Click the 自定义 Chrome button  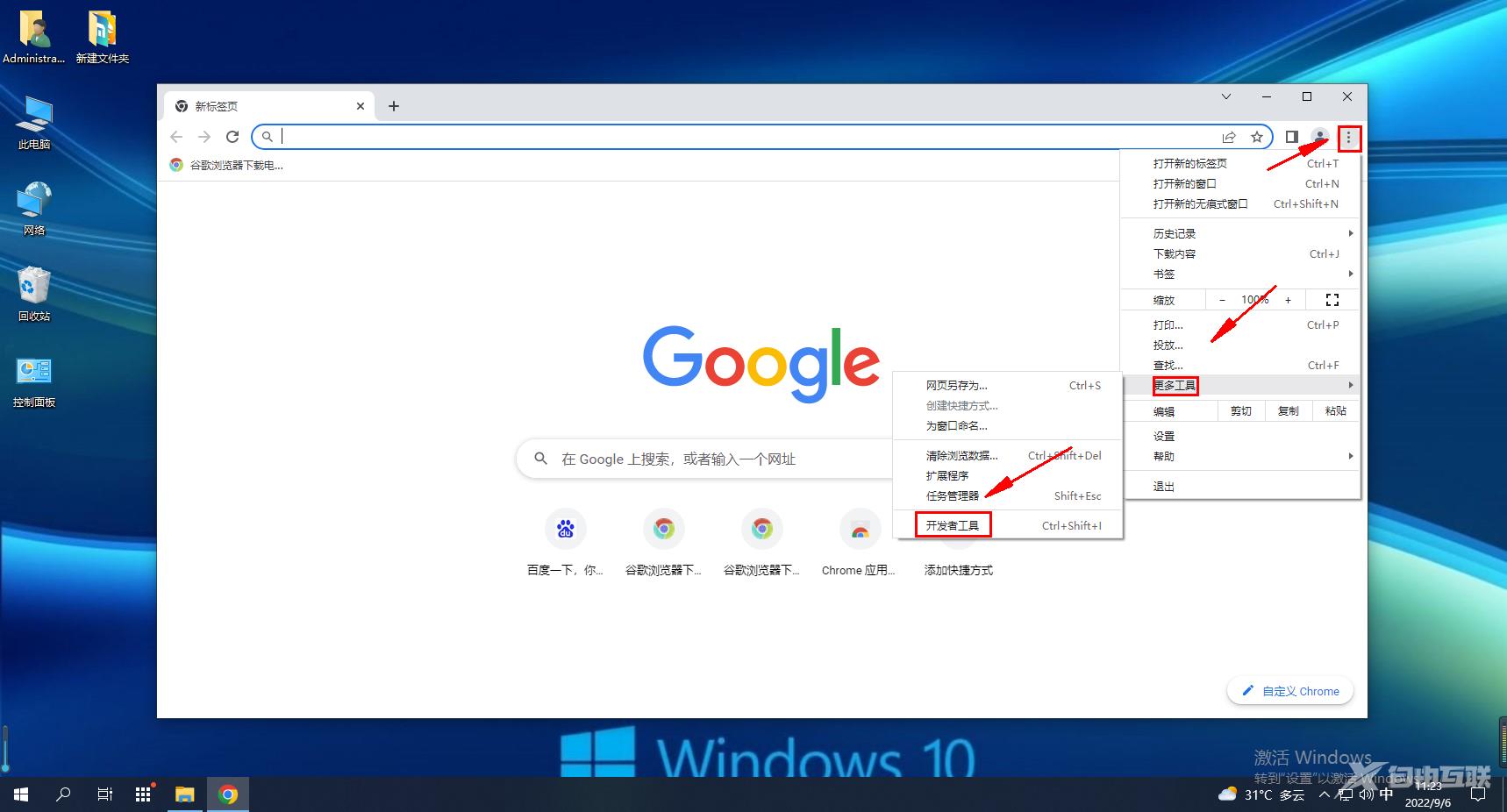click(1290, 691)
